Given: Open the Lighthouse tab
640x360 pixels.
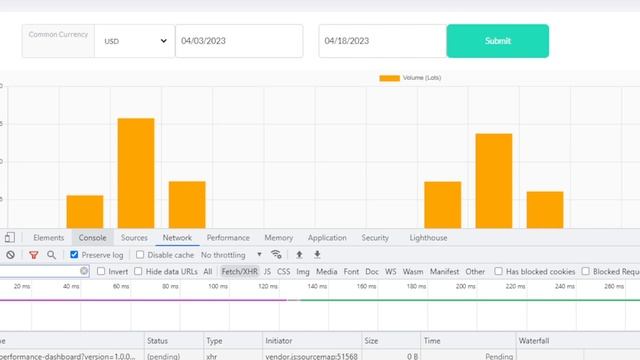Looking at the screenshot, I should click(428, 238).
